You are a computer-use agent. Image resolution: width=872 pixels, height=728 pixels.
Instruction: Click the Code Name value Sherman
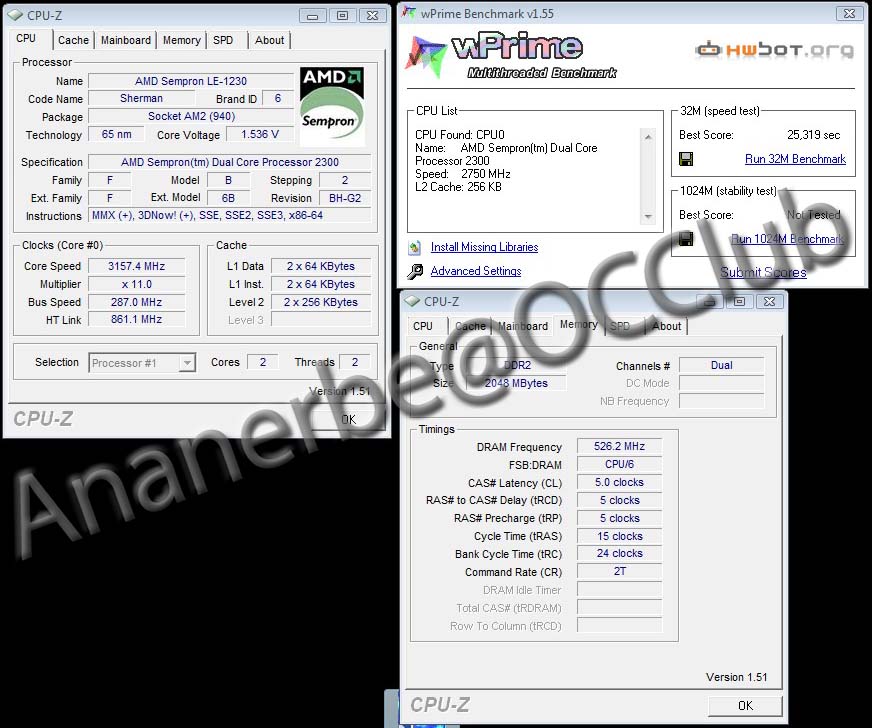[x=142, y=98]
